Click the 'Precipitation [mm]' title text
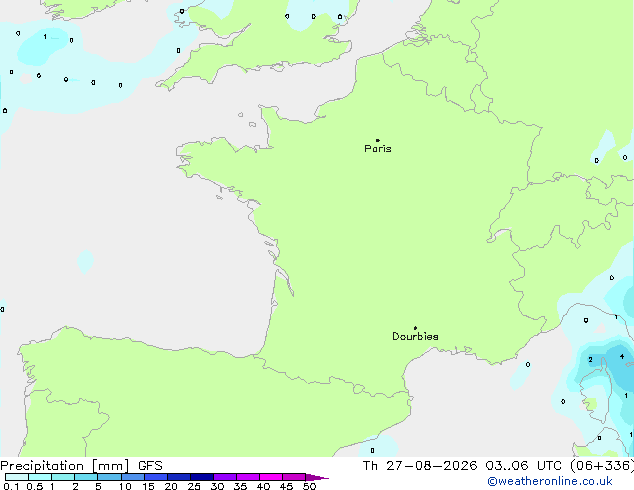Image resolution: width=634 pixels, height=490 pixels. [65, 466]
